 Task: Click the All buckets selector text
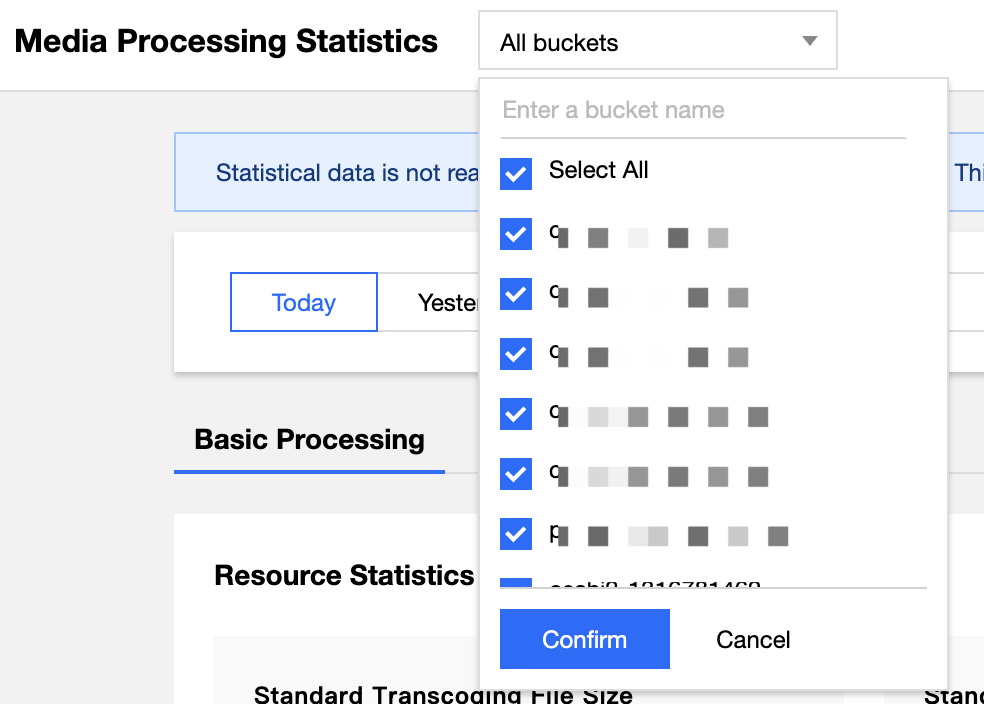click(x=559, y=43)
